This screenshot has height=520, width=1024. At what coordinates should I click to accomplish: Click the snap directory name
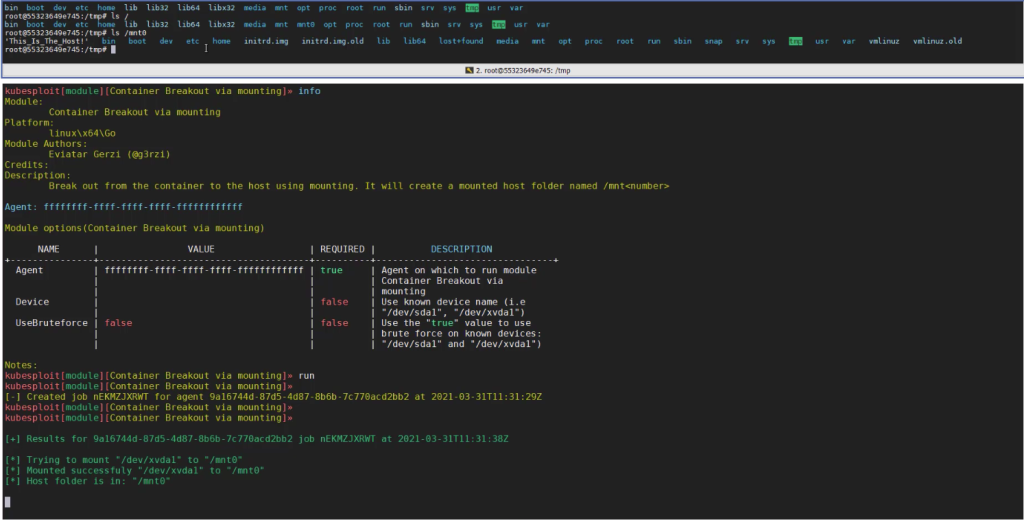point(713,41)
